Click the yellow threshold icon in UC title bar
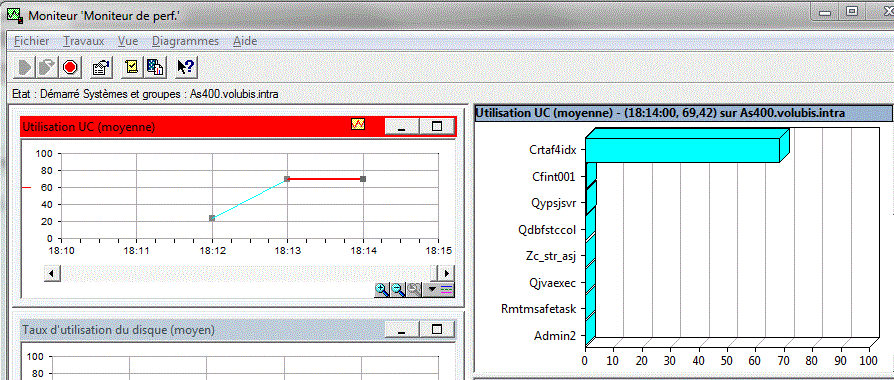 358,124
